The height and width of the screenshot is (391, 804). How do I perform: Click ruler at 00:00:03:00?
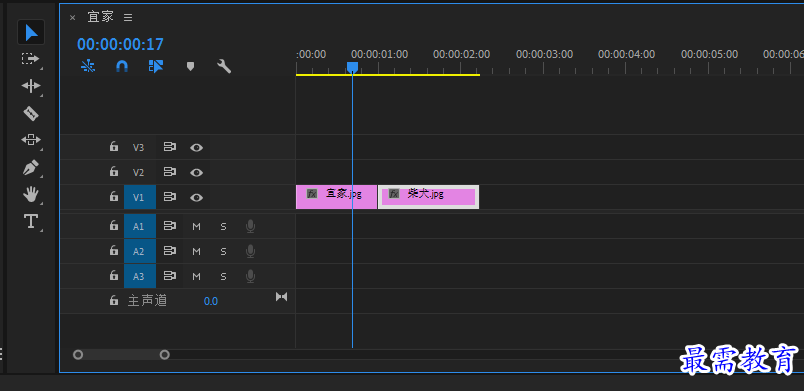click(x=544, y=54)
